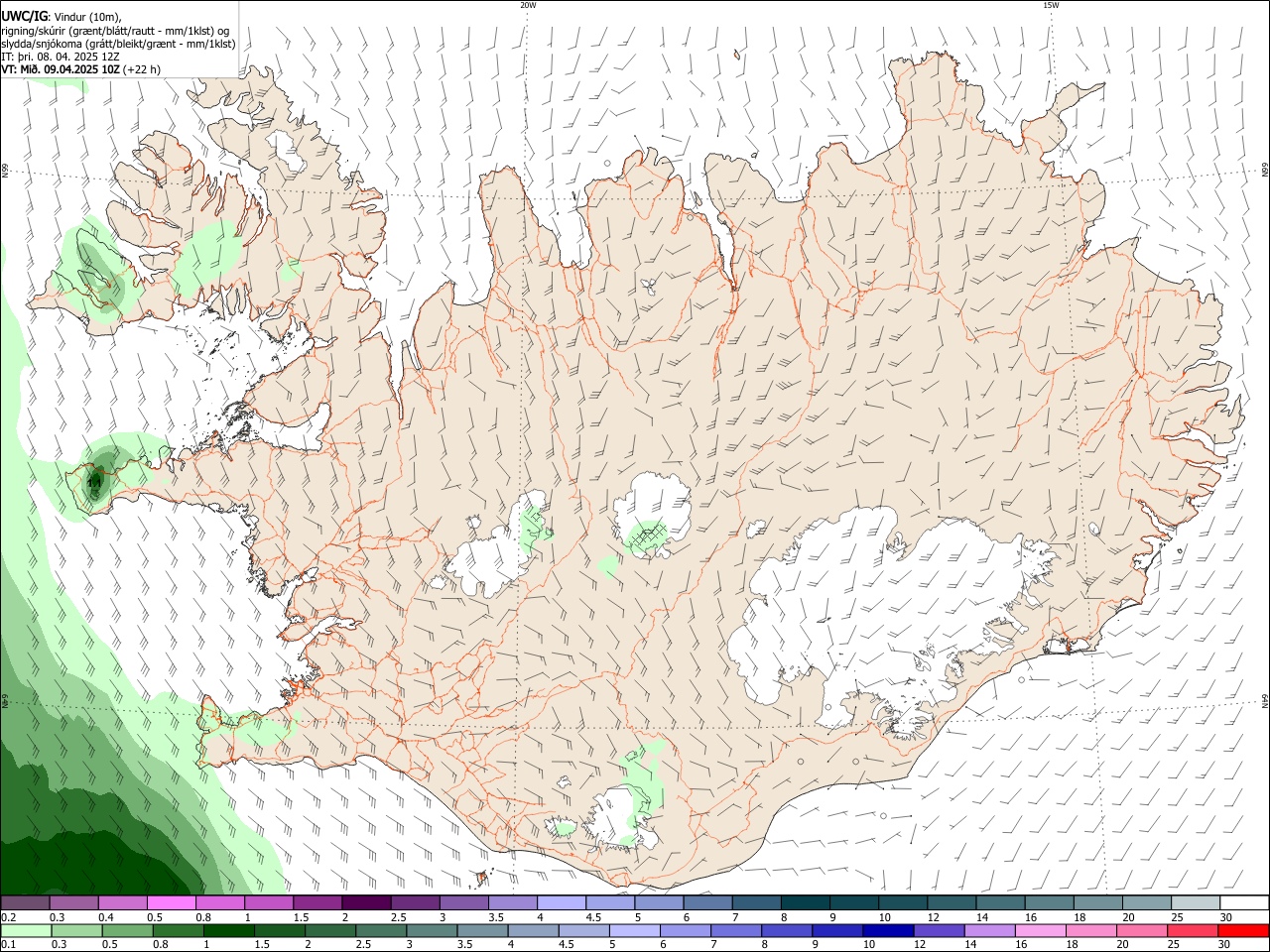Click the medium green 0.5 swatch in the lower legend row
The image size is (1270, 952).
pos(127,931)
